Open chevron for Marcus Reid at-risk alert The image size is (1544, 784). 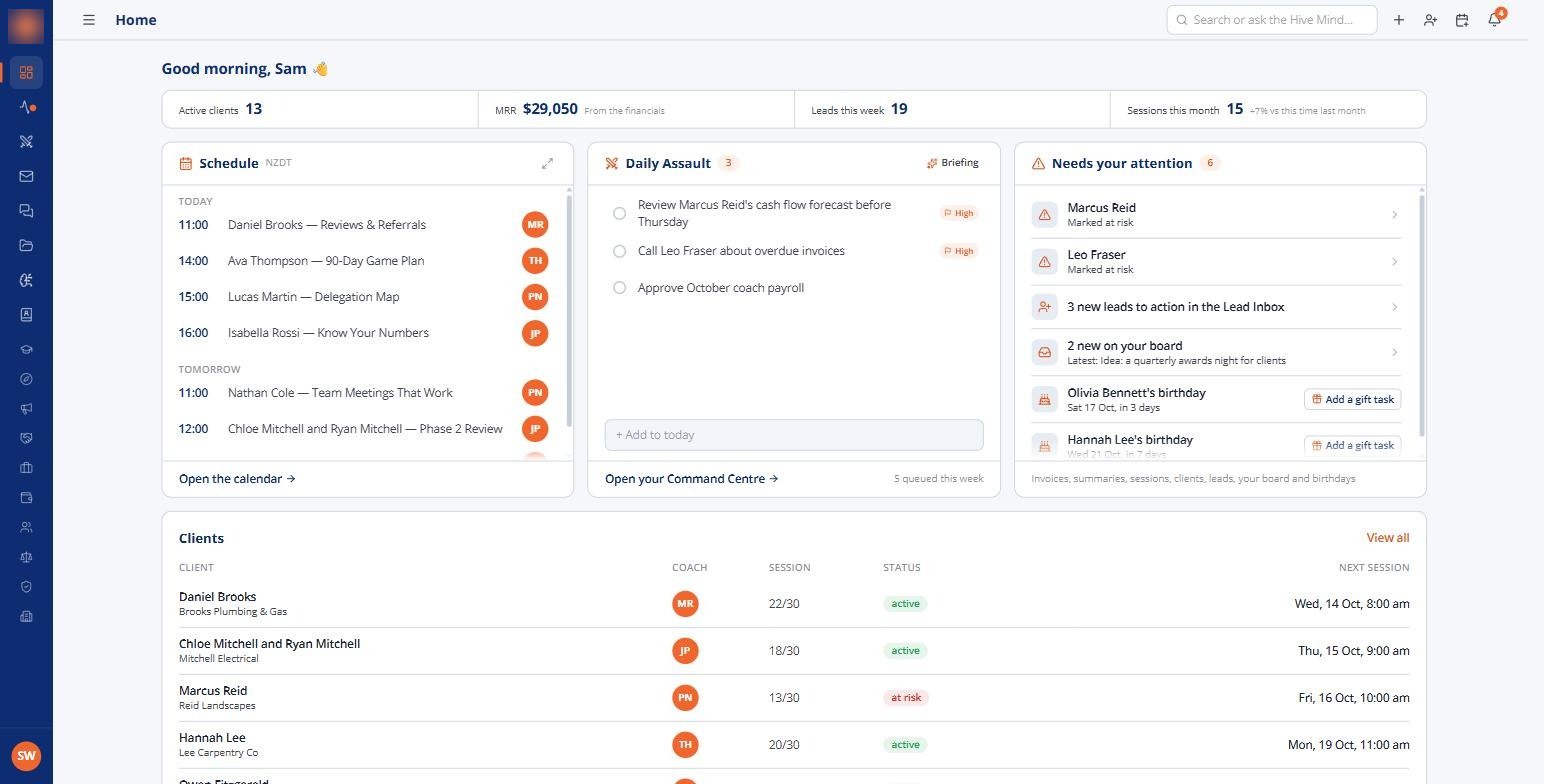pyautogui.click(x=1394, y=215)
